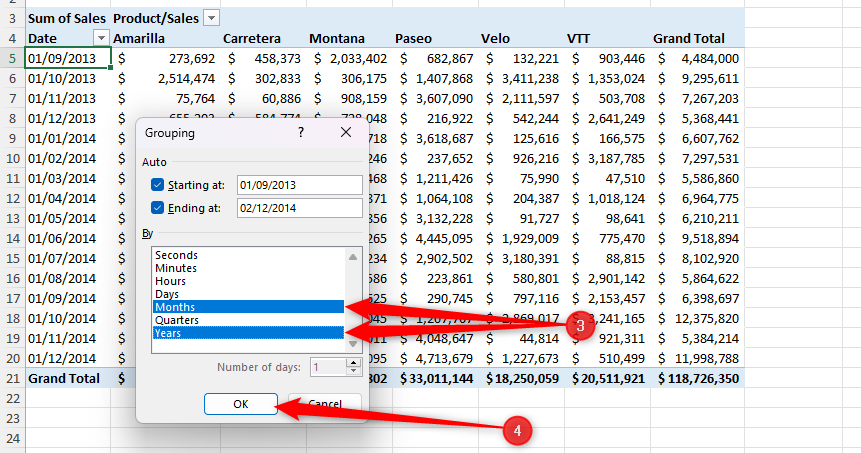Deselect Months in the By list

[x=249, y=307]
